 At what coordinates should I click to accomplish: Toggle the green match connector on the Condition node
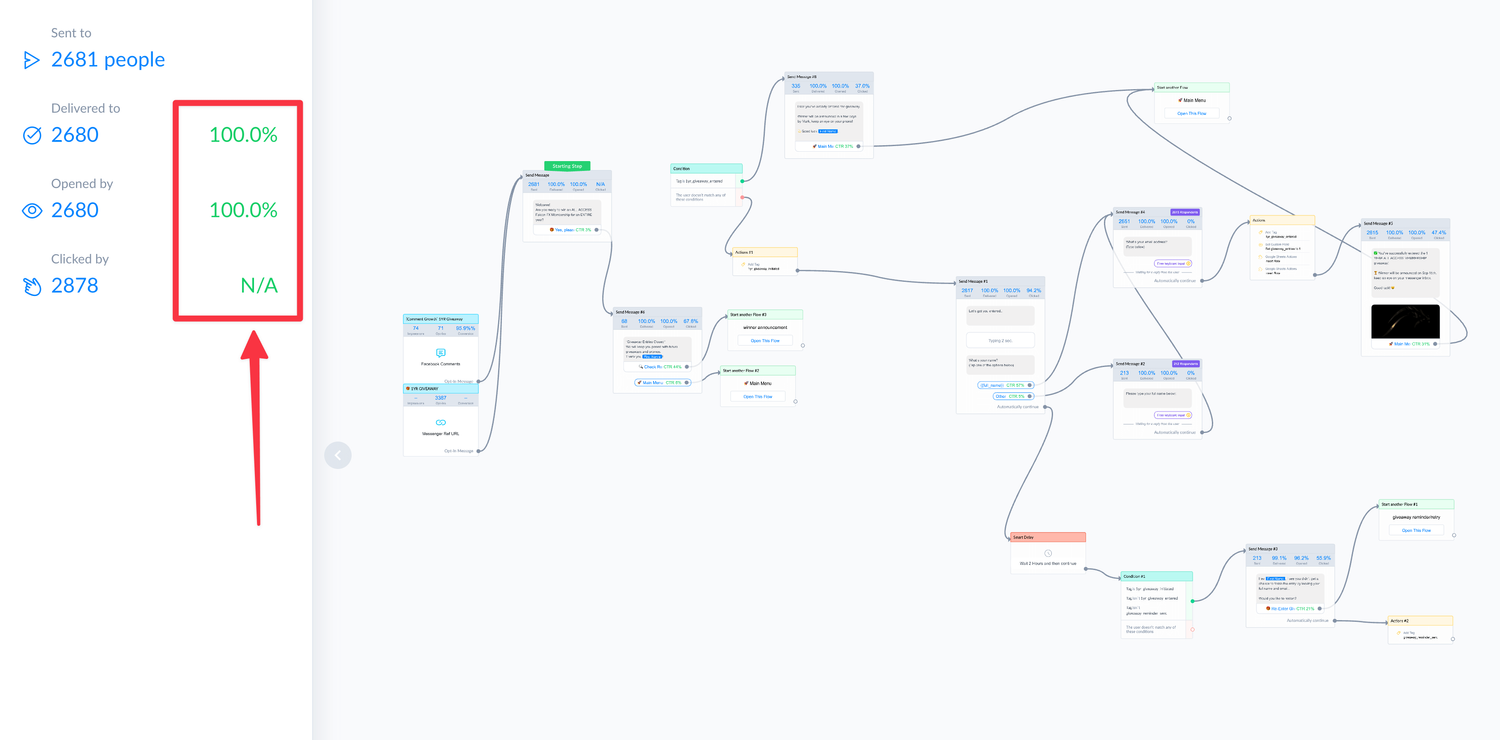click(1193, 601)
